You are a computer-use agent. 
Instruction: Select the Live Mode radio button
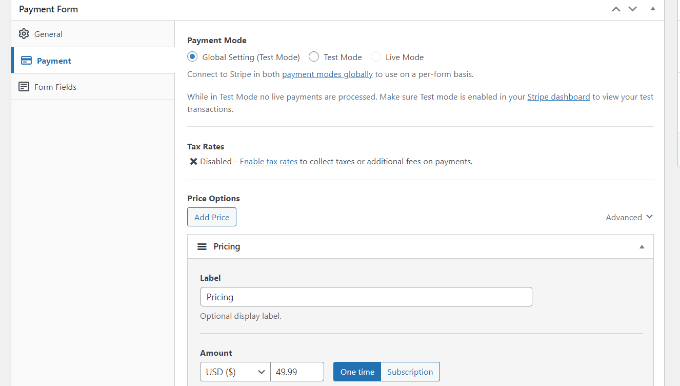(x=376, y=57)
